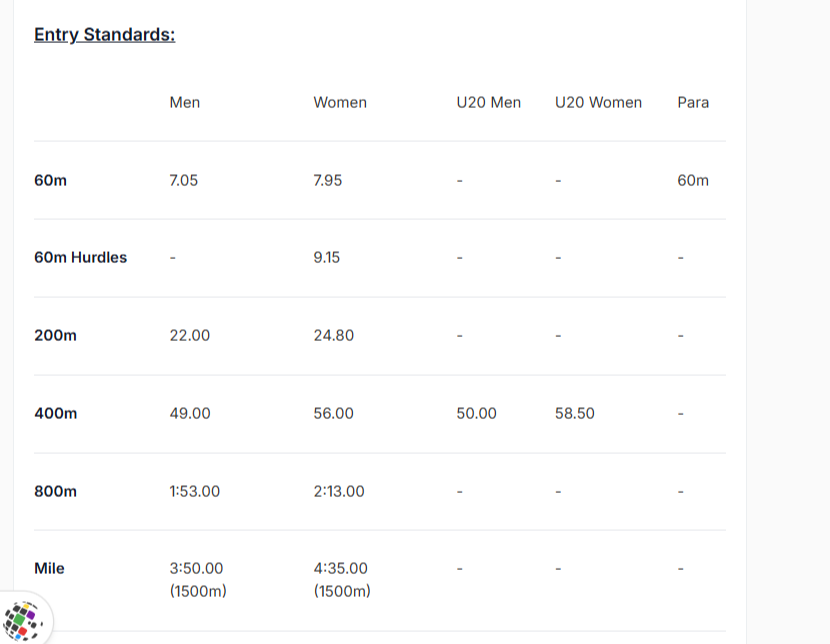The height and width of the screenshot is (644, 830).
Task: Click the Entry Standards heading
Action: [x=104, y=35]
